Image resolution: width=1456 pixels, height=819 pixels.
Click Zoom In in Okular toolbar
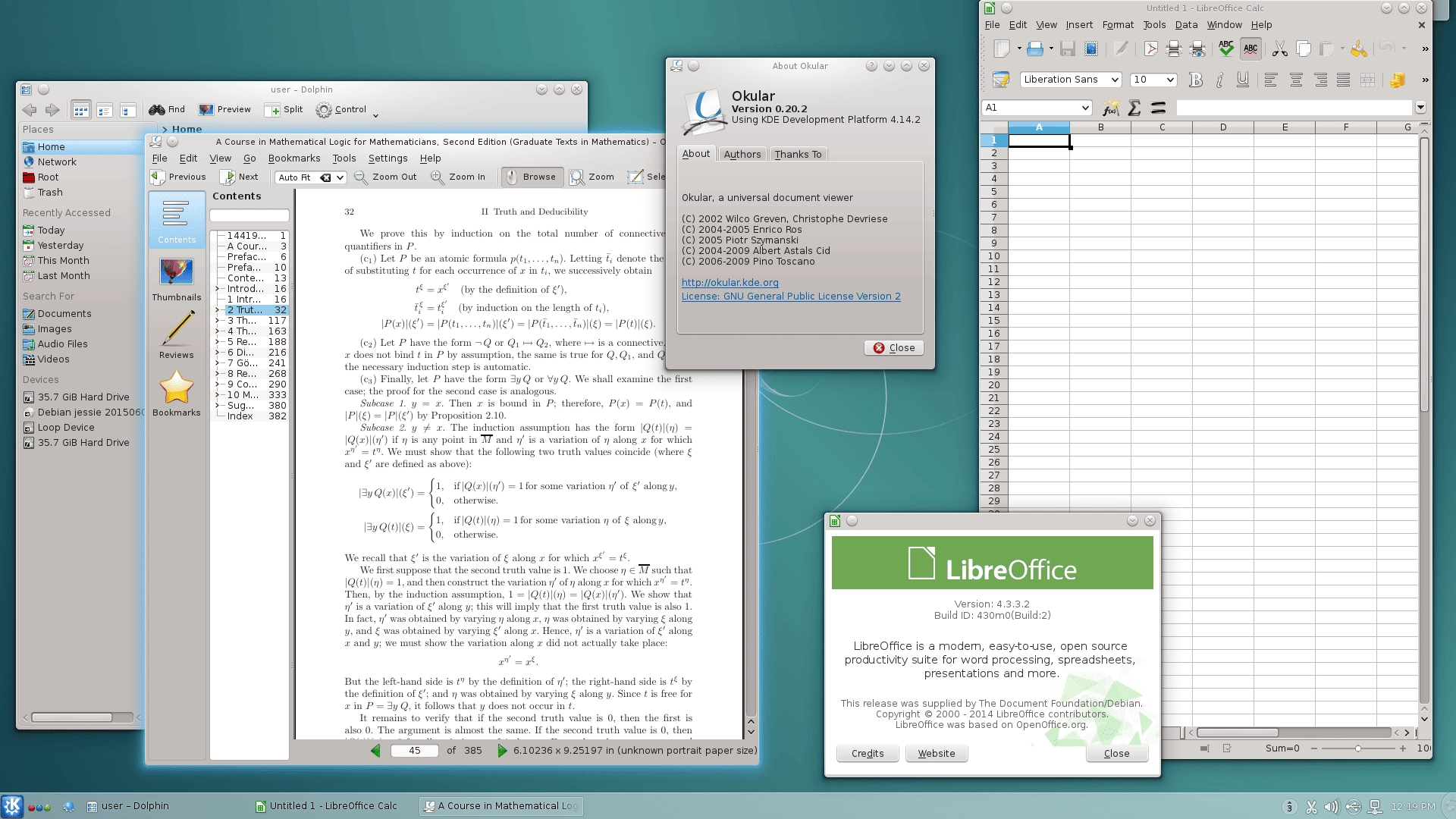(x=458, y=177)
